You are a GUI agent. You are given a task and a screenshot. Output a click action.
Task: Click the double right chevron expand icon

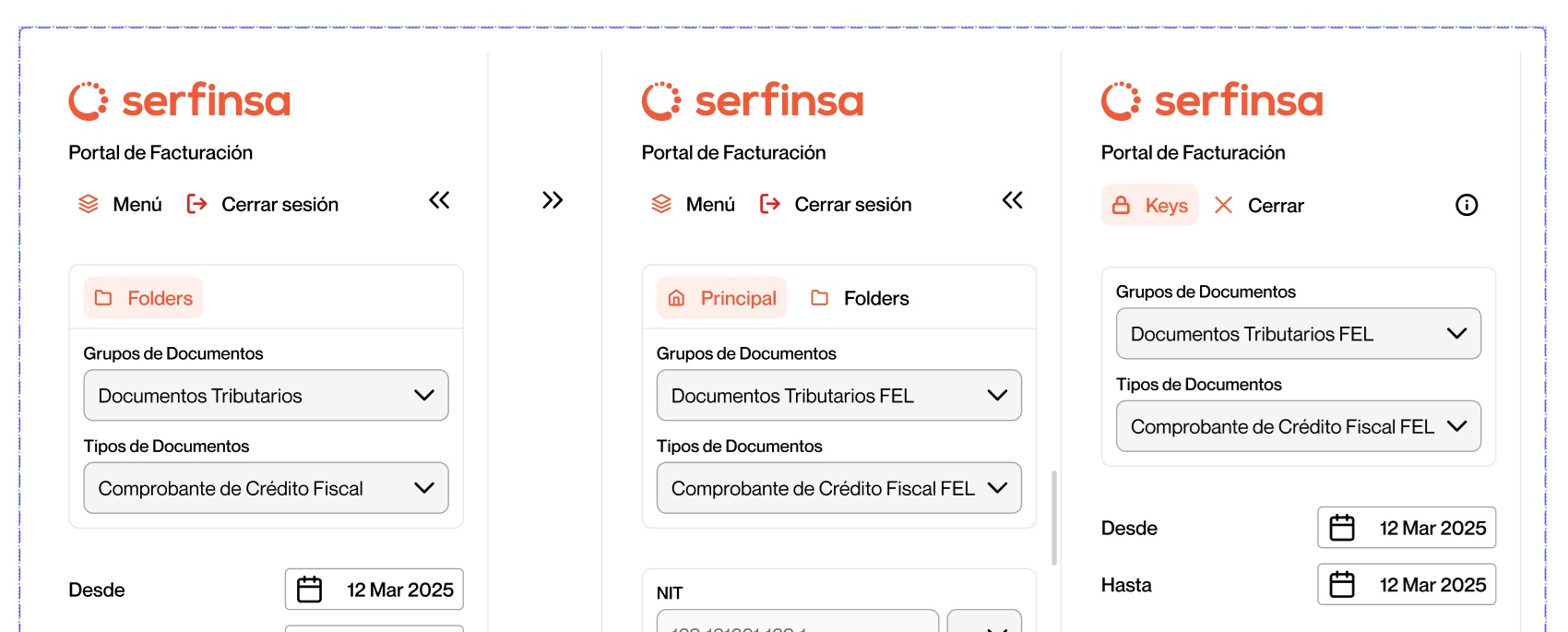(552, 200)
